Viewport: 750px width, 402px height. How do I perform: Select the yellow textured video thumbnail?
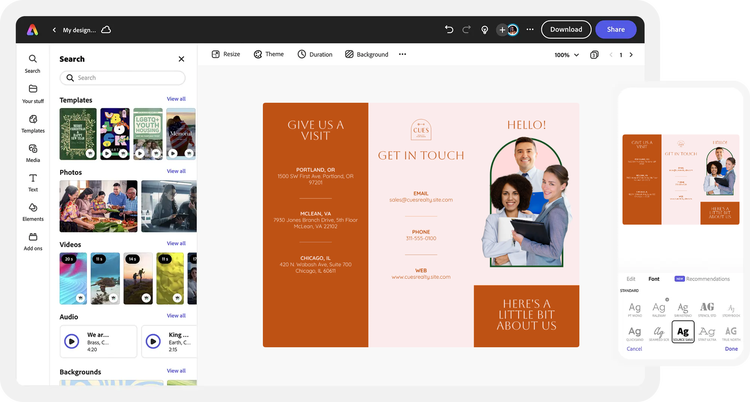(170, 279)
